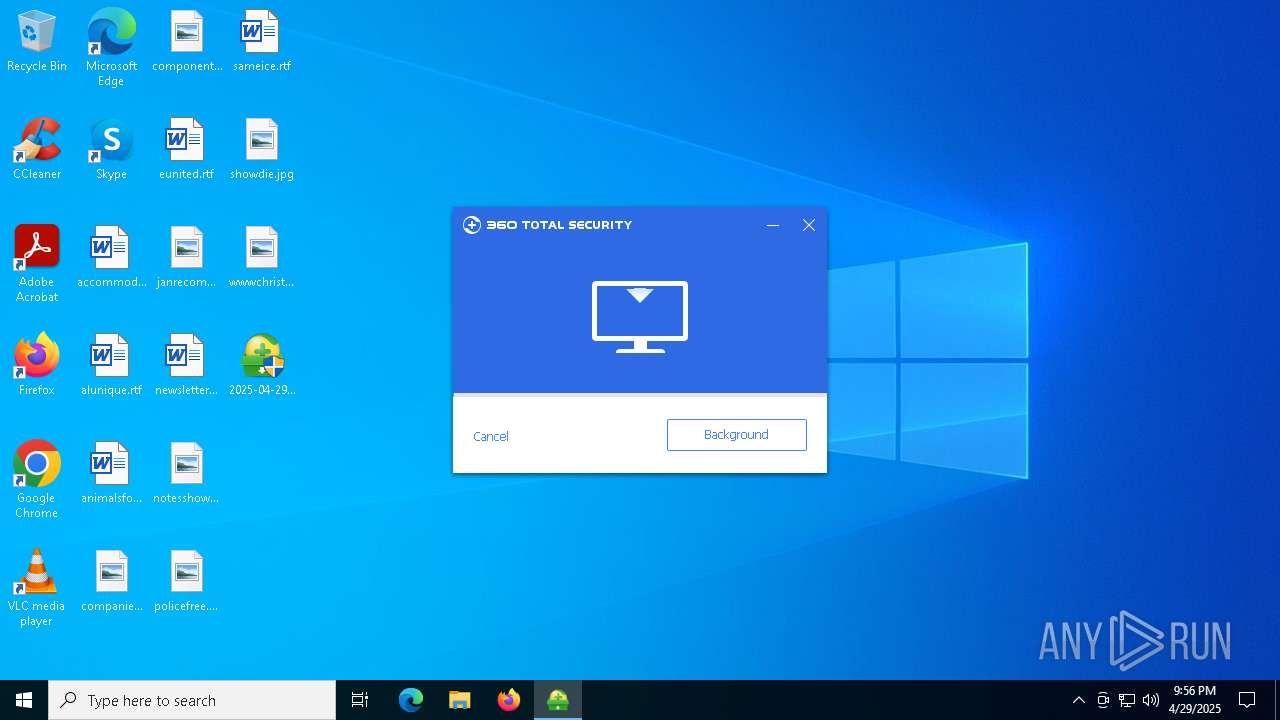
Task: Select the eunited.rtf document icon
Action: tap(187, 150)
